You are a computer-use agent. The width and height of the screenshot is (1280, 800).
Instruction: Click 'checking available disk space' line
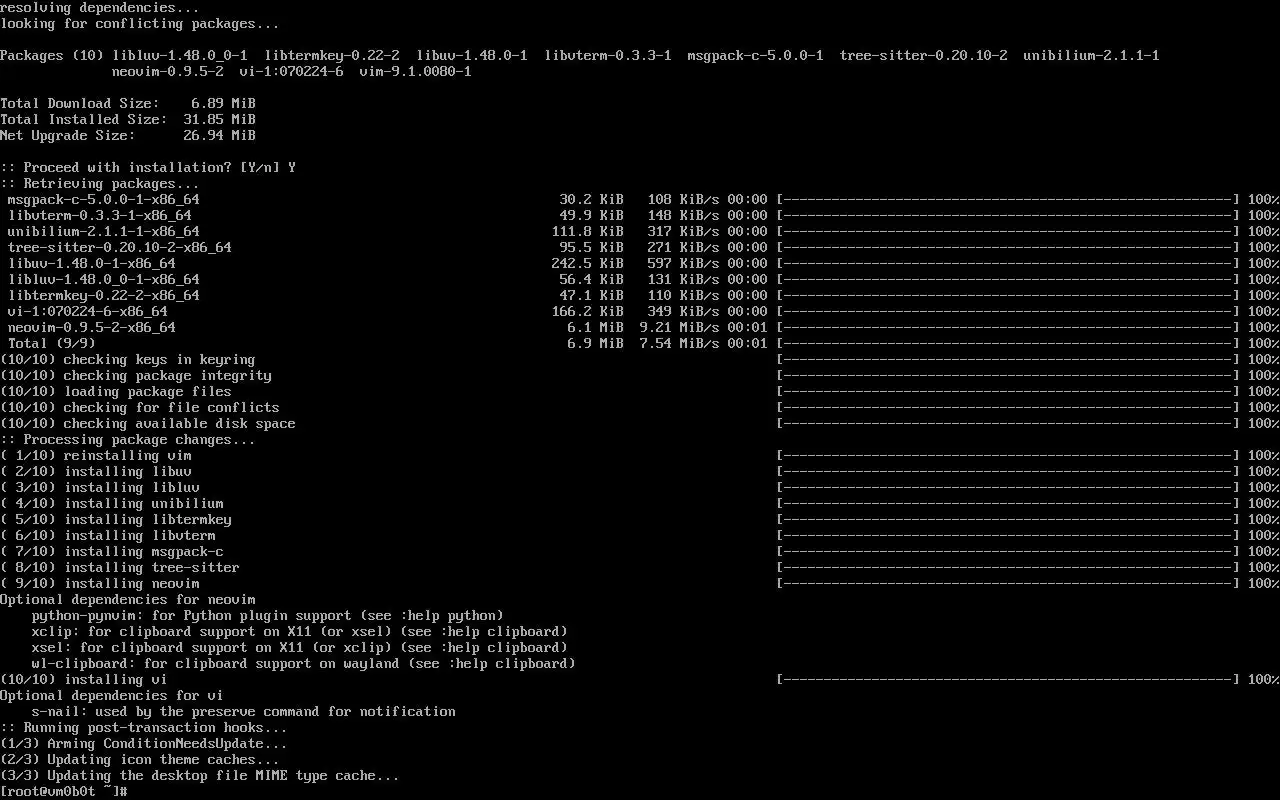148,423
